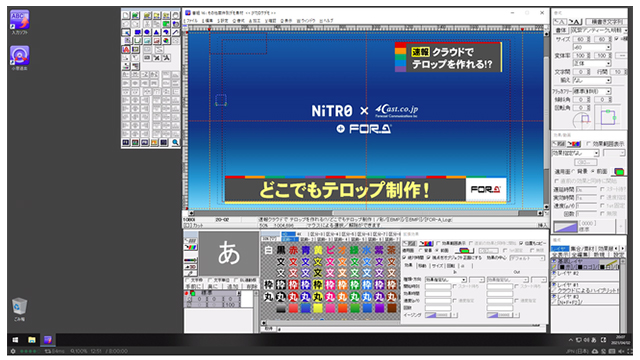Choose the green 枠 framed style preset
640x360 pixels.
click(355, 284)
